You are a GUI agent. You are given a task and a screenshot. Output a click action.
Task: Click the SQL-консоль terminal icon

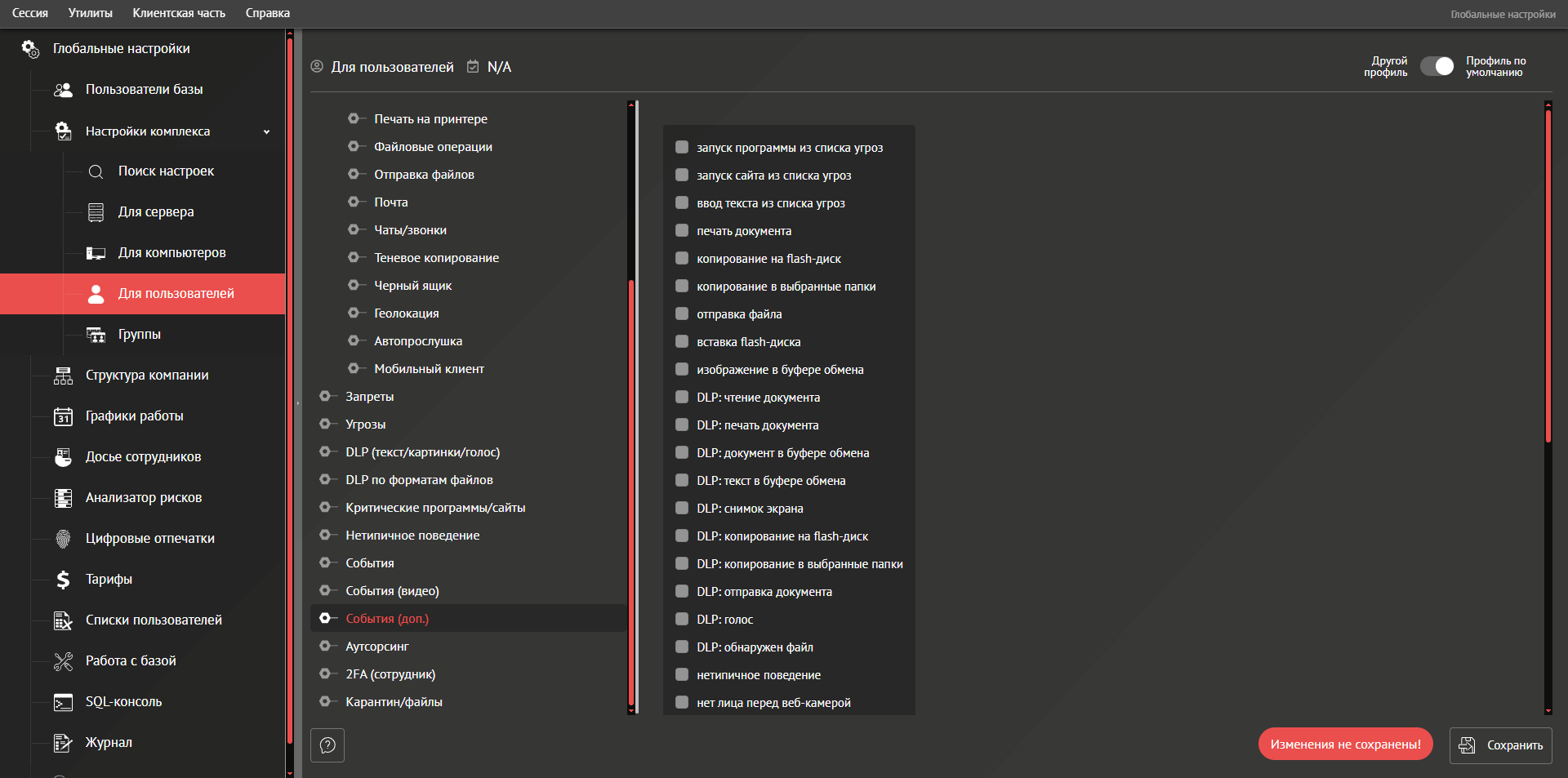(63, 702)
